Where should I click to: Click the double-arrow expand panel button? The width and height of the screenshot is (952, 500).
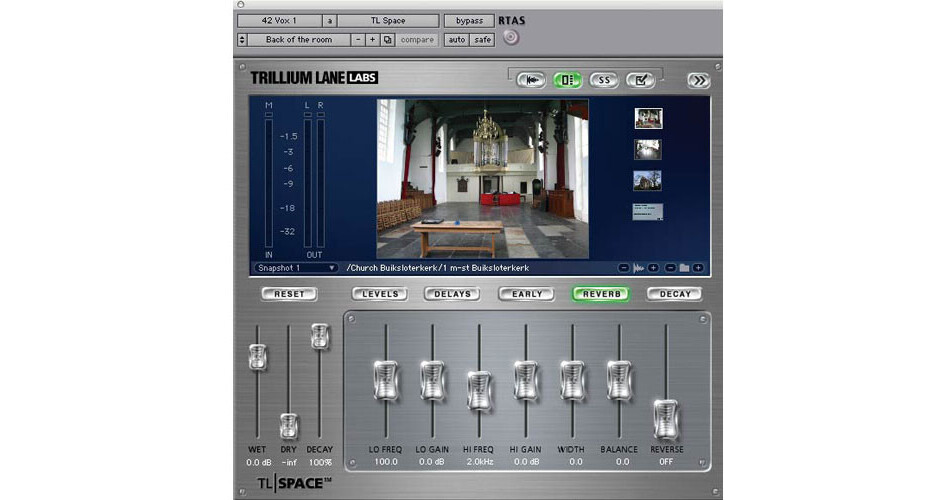coord(699,81)
